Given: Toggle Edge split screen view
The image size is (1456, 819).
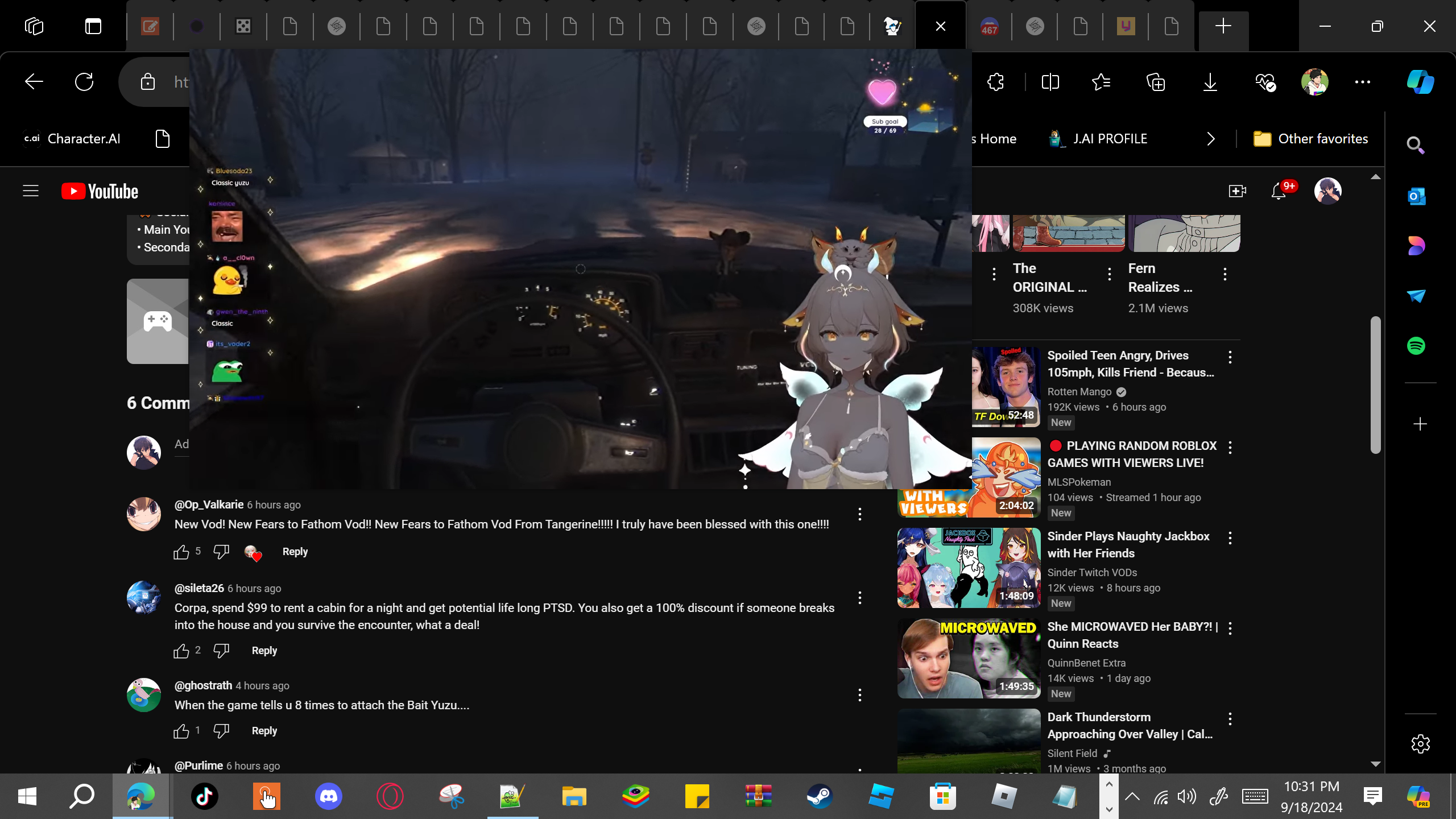Looking at the screenshot, I should 1050,82.
